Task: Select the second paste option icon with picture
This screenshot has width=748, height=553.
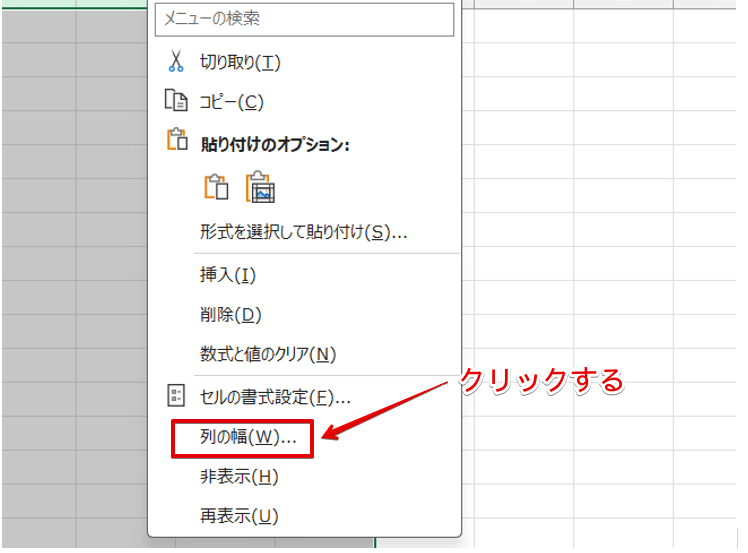Action: 260,187
